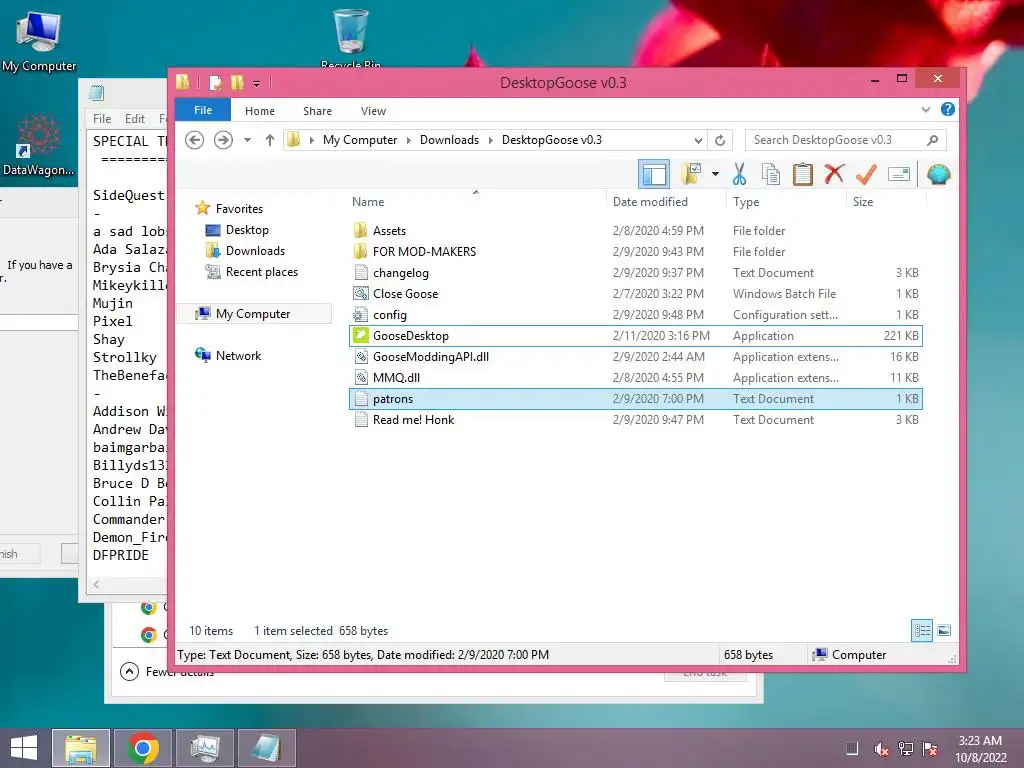Go forward with the right arrow button
The height and width of the screenshot is (768, 1024).
tap(223, 140)
